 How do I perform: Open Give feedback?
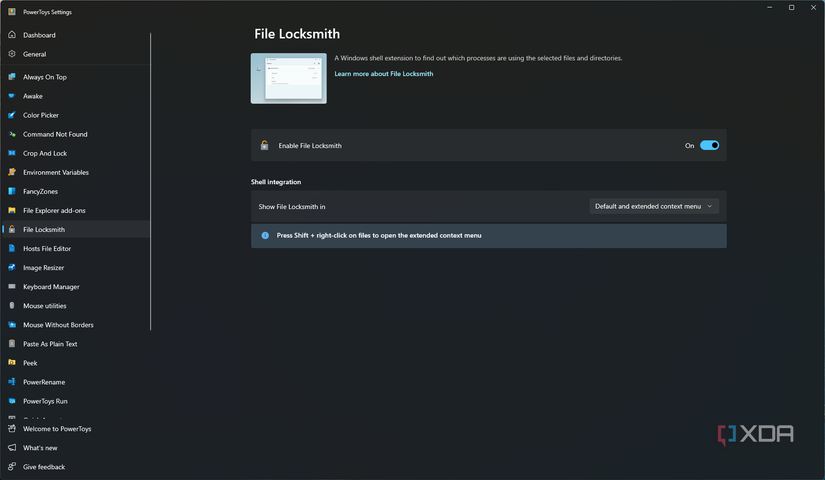click(76, 466)
